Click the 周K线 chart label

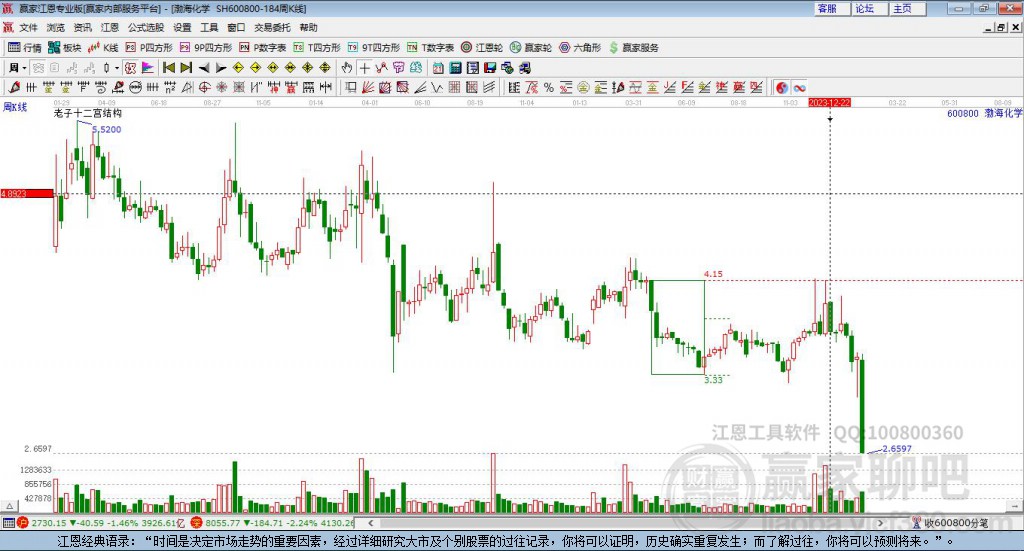click(x=14, y=106)
